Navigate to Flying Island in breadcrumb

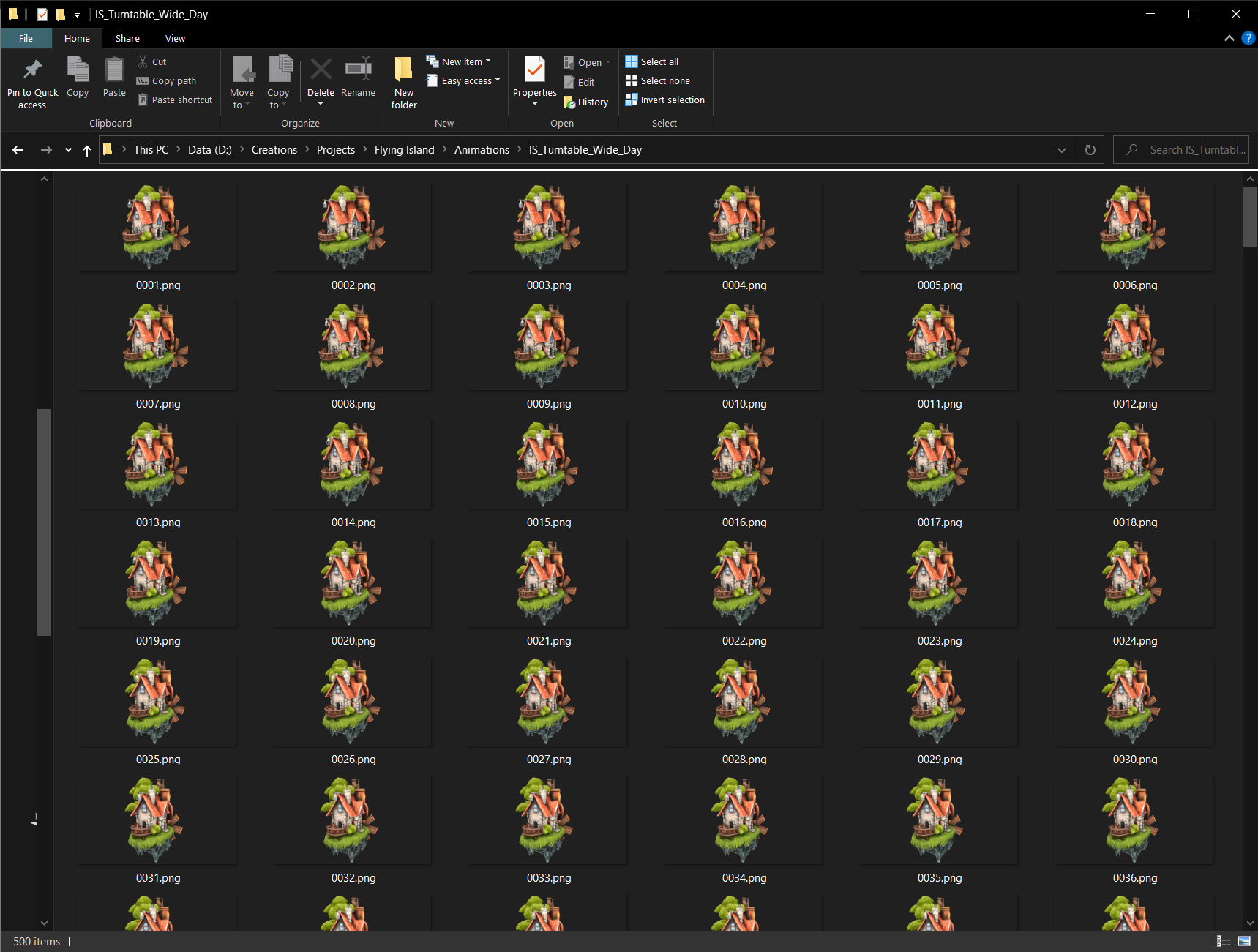point(404,150)
